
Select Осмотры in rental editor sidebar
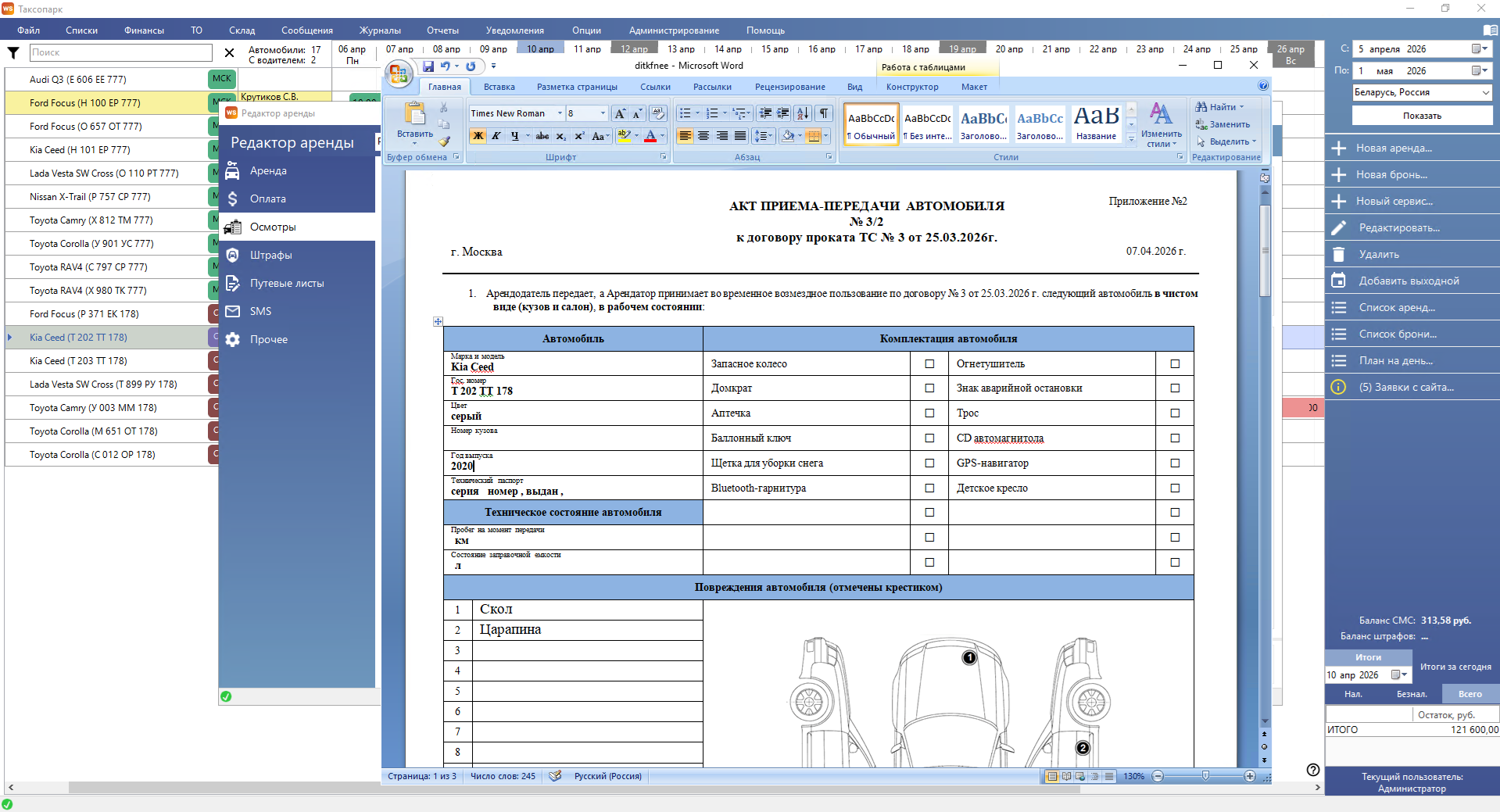tap(297, 227)
